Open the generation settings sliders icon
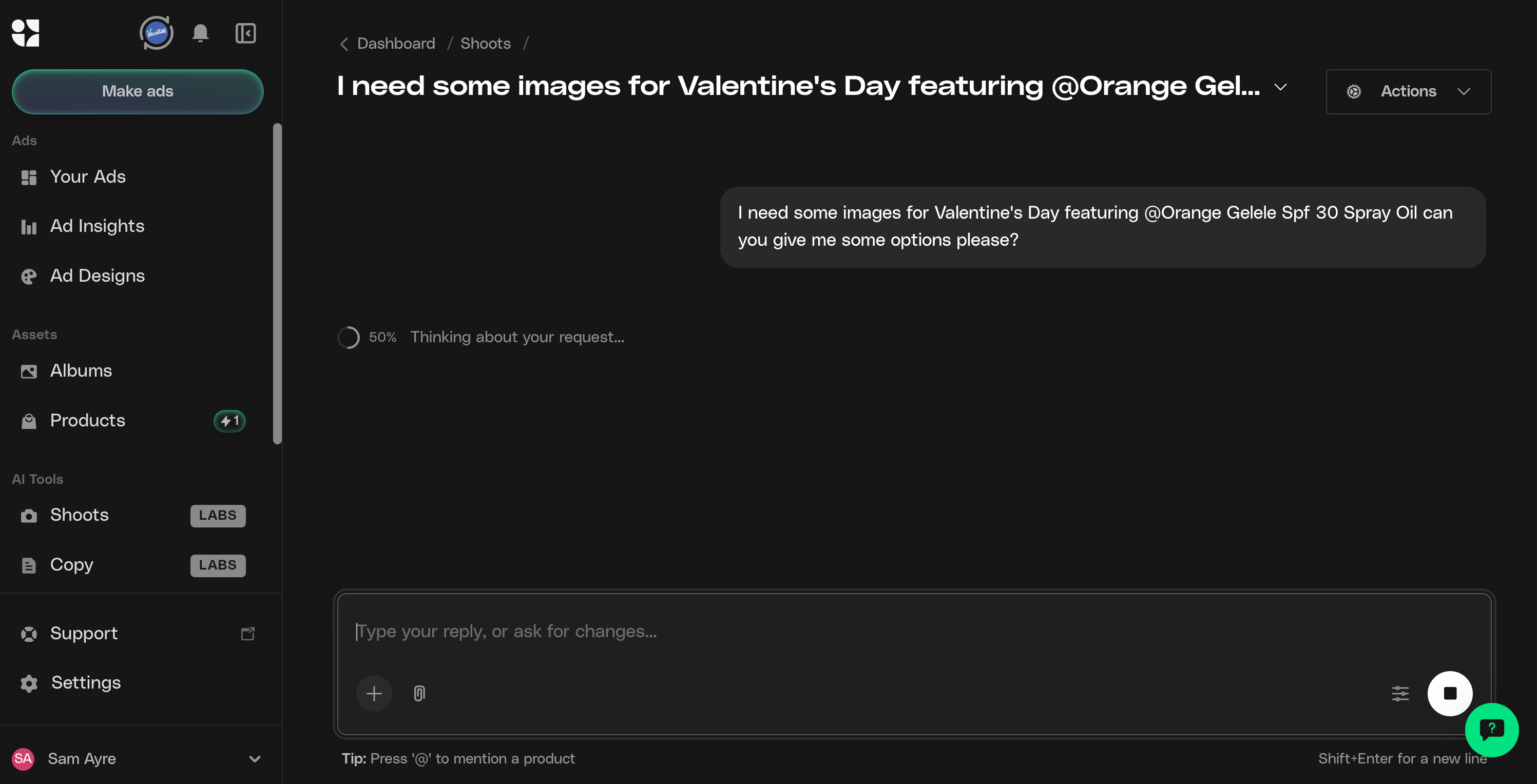The height and width of the screenshot is (784, 1537). 1400,693
